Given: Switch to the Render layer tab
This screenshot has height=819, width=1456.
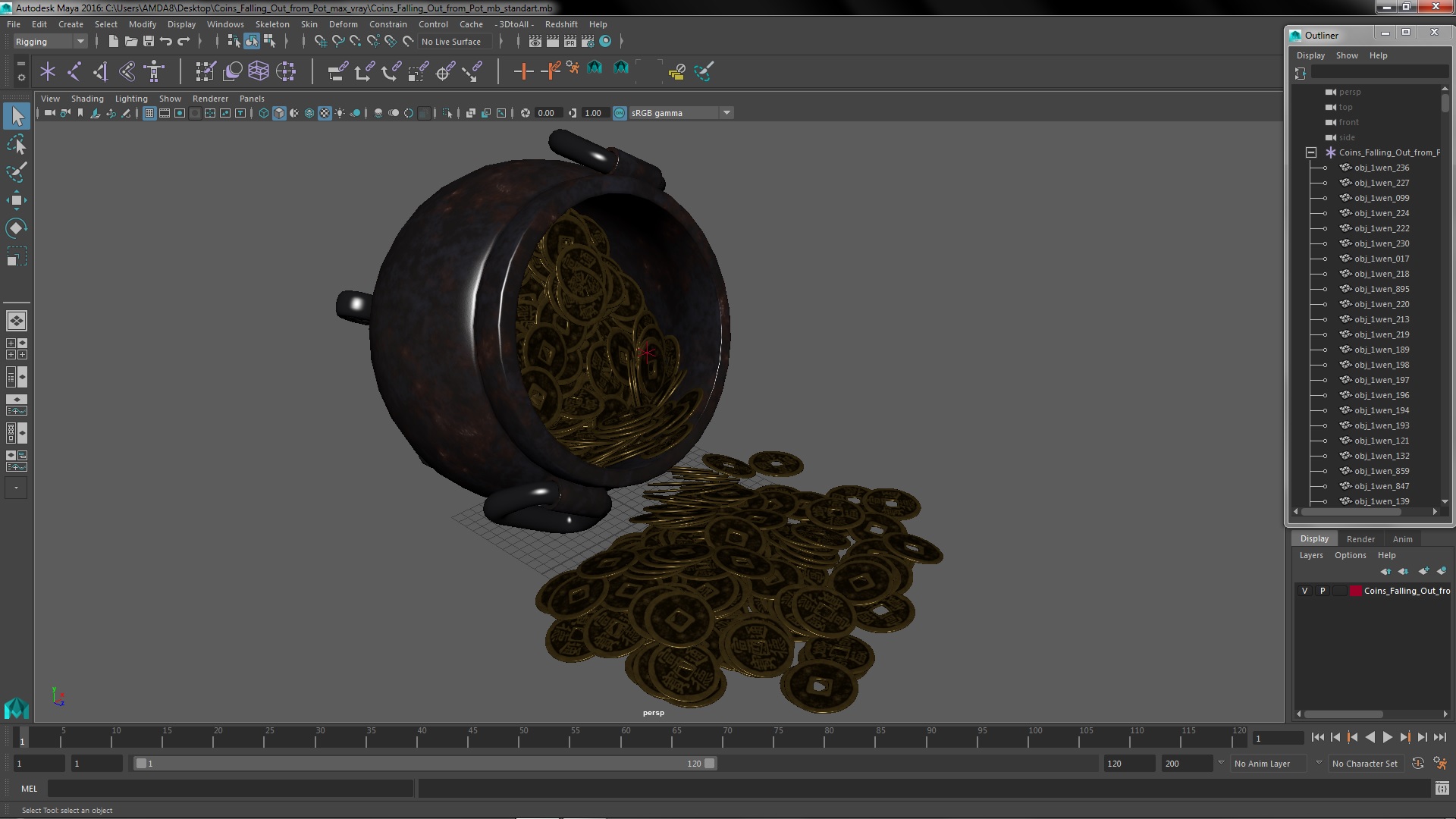Looking at the screenshot, I should (x=1360, y=539).
